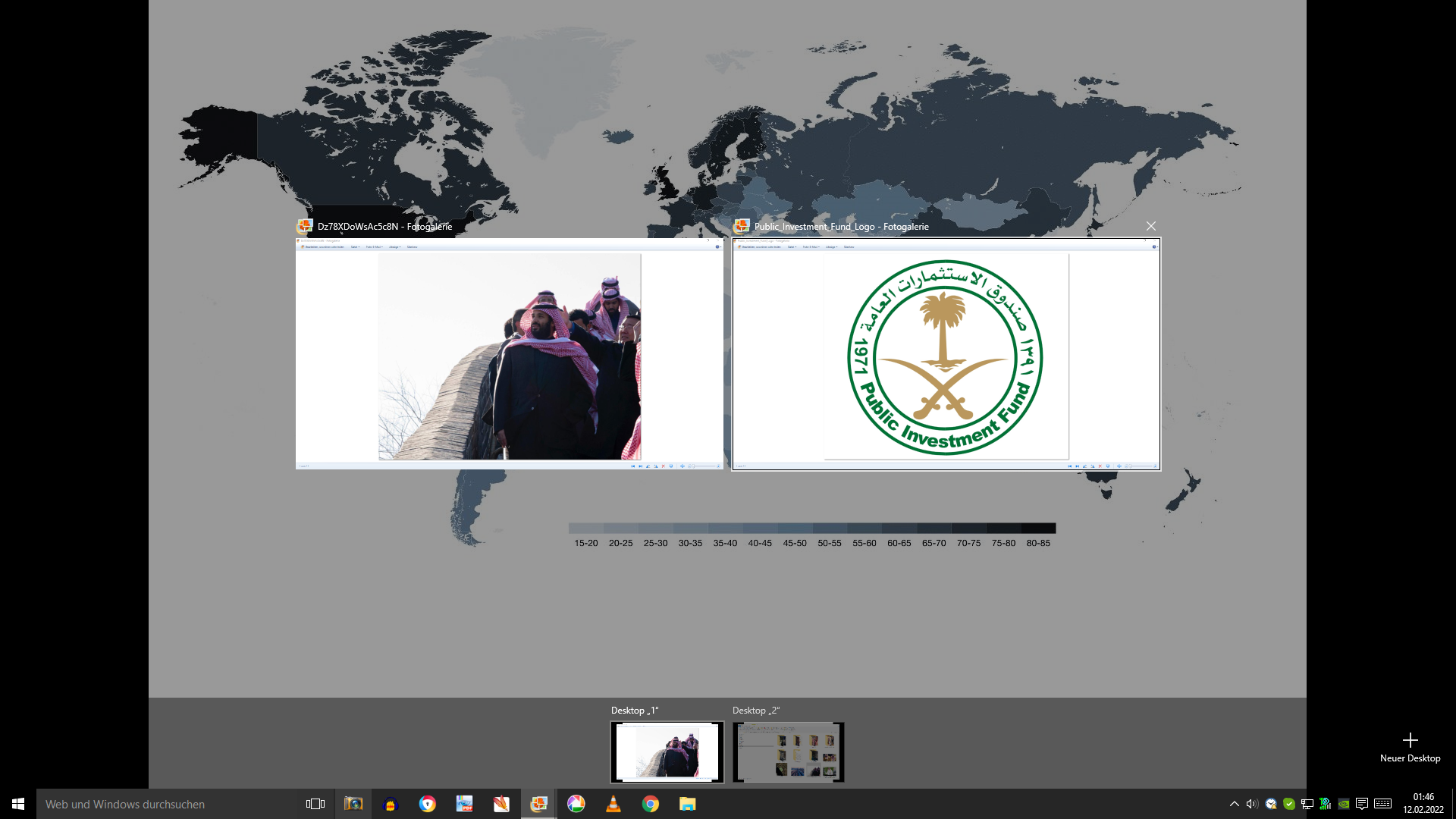The image size is (1456, 819).
Task: Launch VLC media player from the taskbar
Action: (613, 804)
